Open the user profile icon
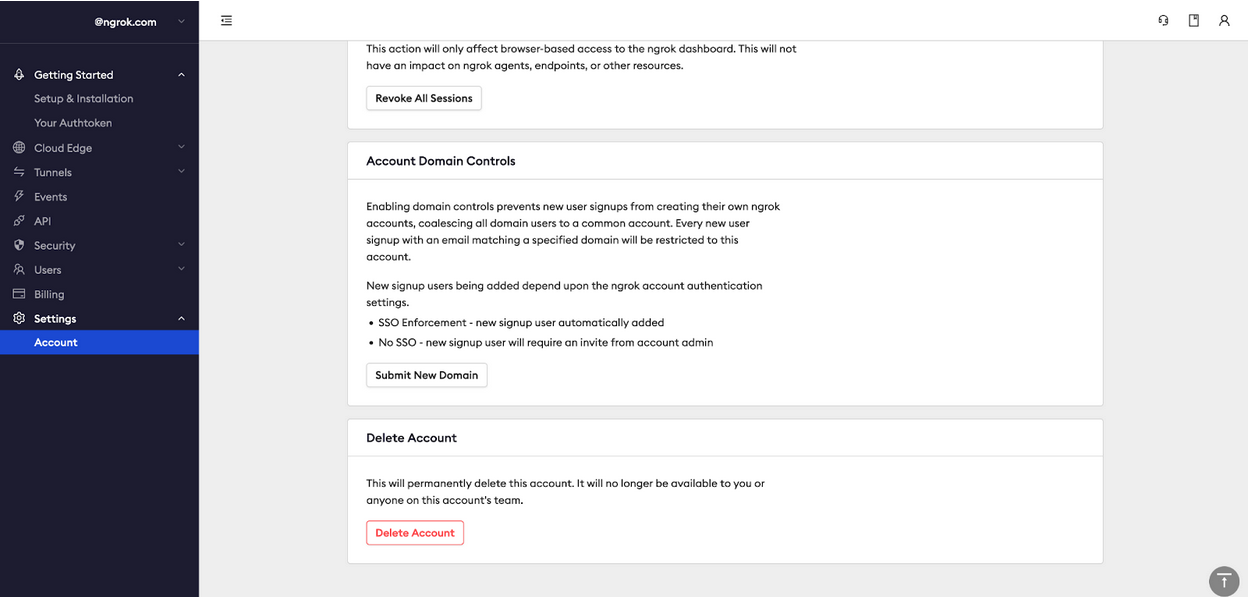This screenshot has height=597, width=1250. [1224, 19]
